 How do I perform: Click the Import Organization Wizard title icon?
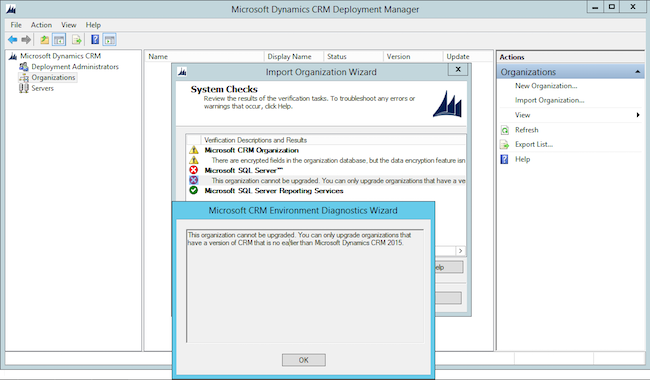click(182, 72)
